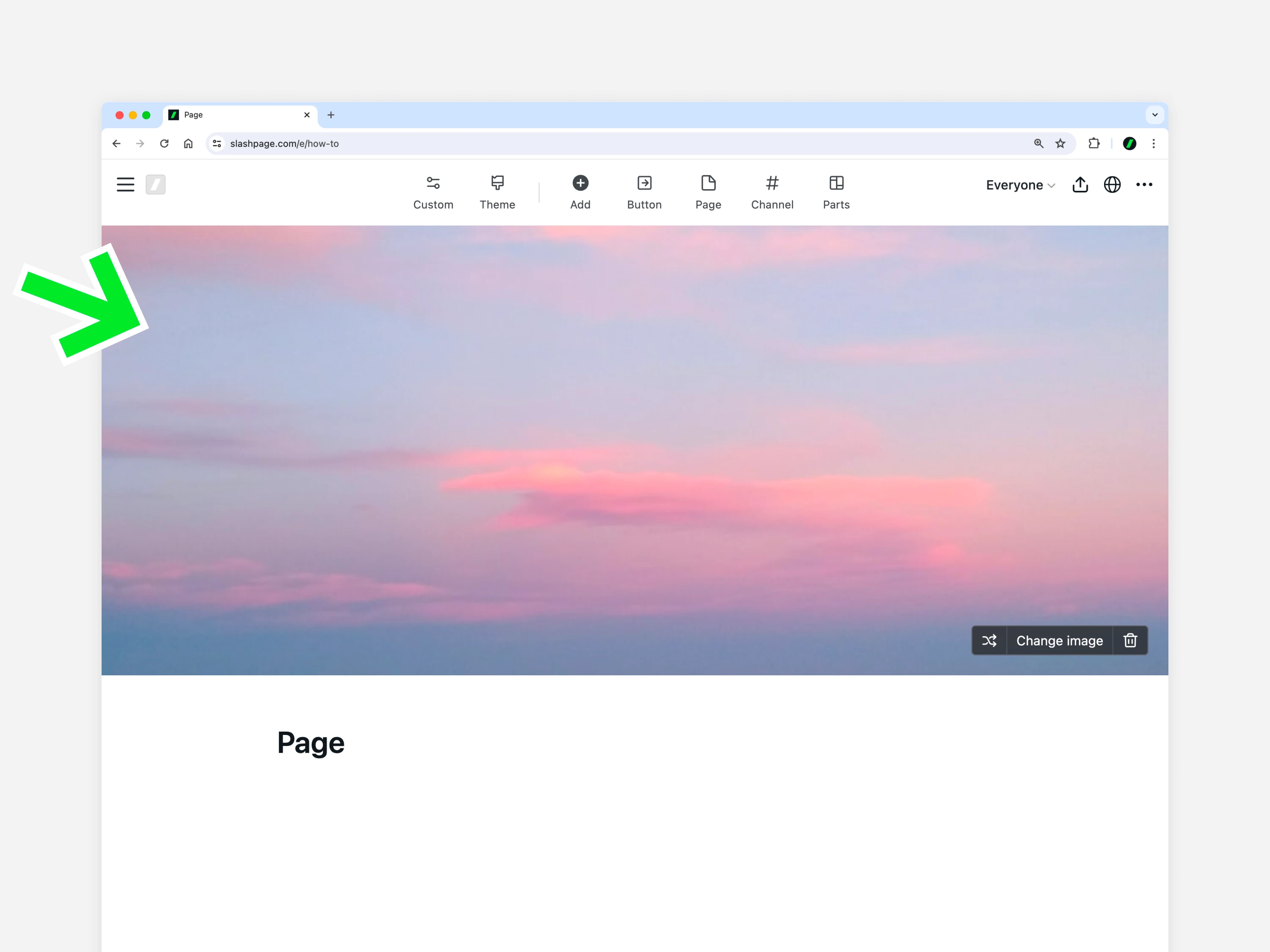Insert a Button element
The height and width of the screenshot is (952, 1270).
(644, 193)
